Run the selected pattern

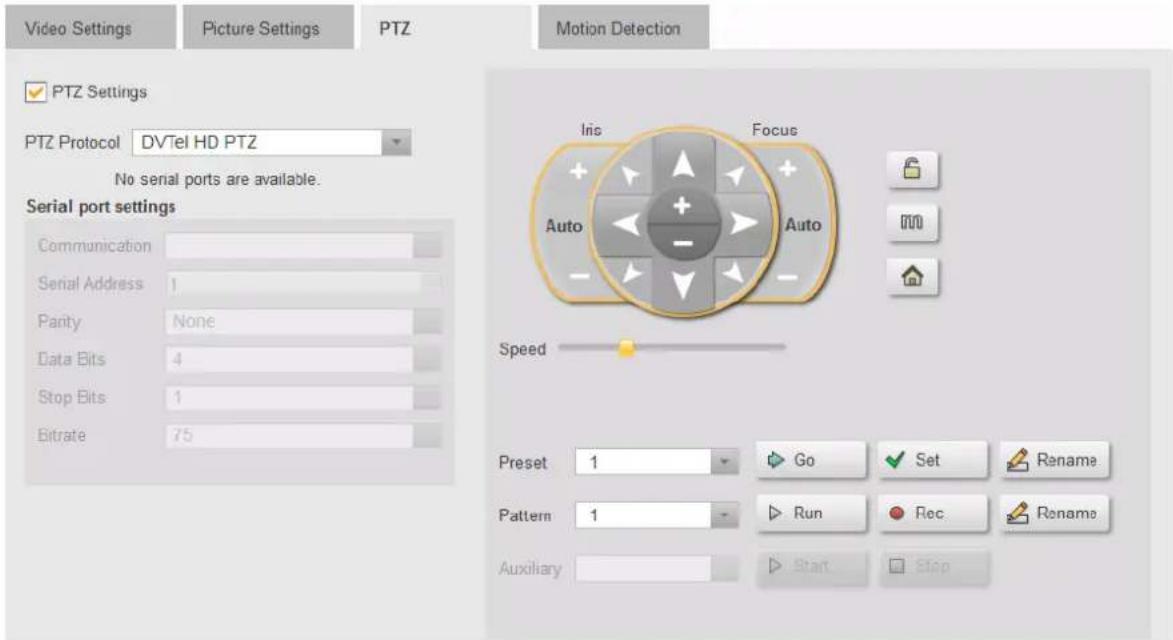(x=811, y=513)
